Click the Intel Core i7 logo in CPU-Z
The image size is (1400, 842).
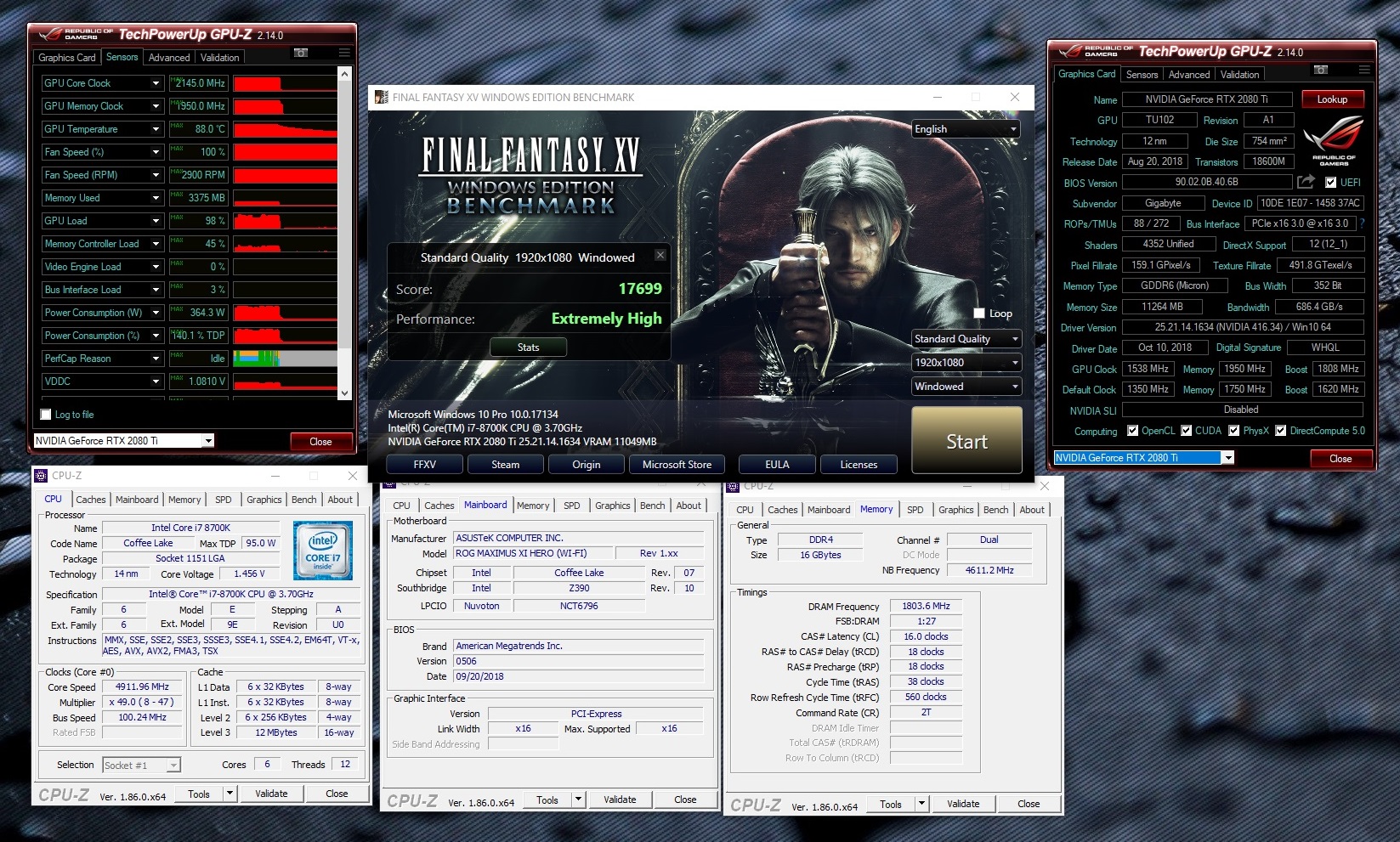tap(323, 551)
